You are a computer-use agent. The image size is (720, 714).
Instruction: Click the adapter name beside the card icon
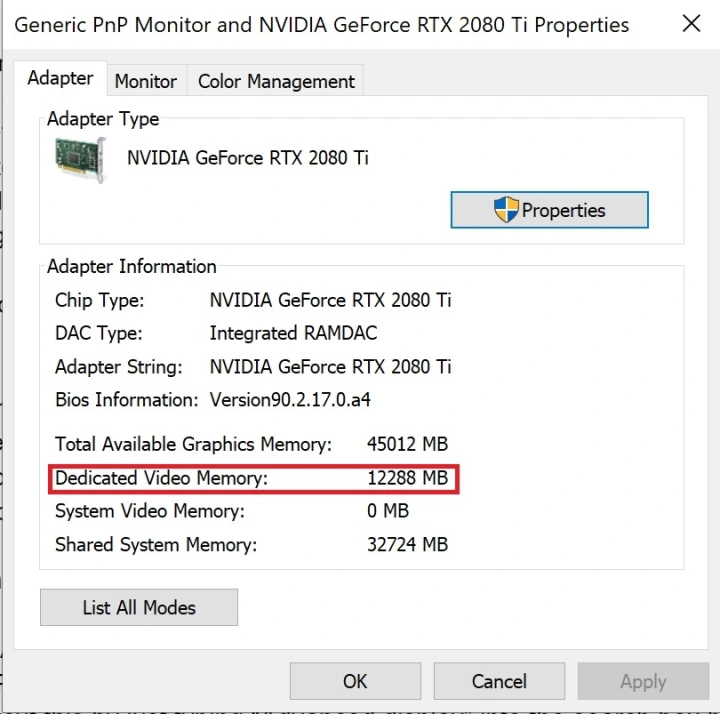[x=248, y=157]
